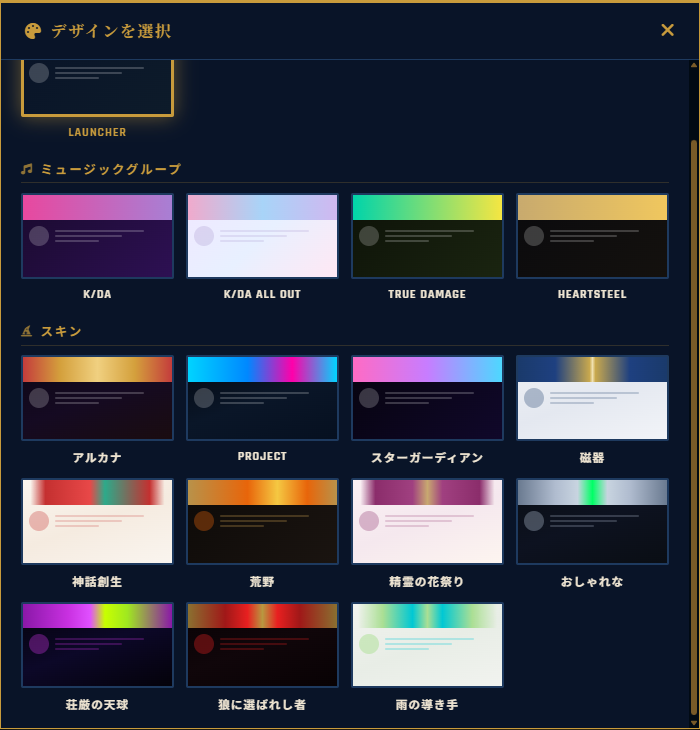This screenshot has height=730, width=700.
Task: Select the PROJECT skin theme
Action: (262, 398)
